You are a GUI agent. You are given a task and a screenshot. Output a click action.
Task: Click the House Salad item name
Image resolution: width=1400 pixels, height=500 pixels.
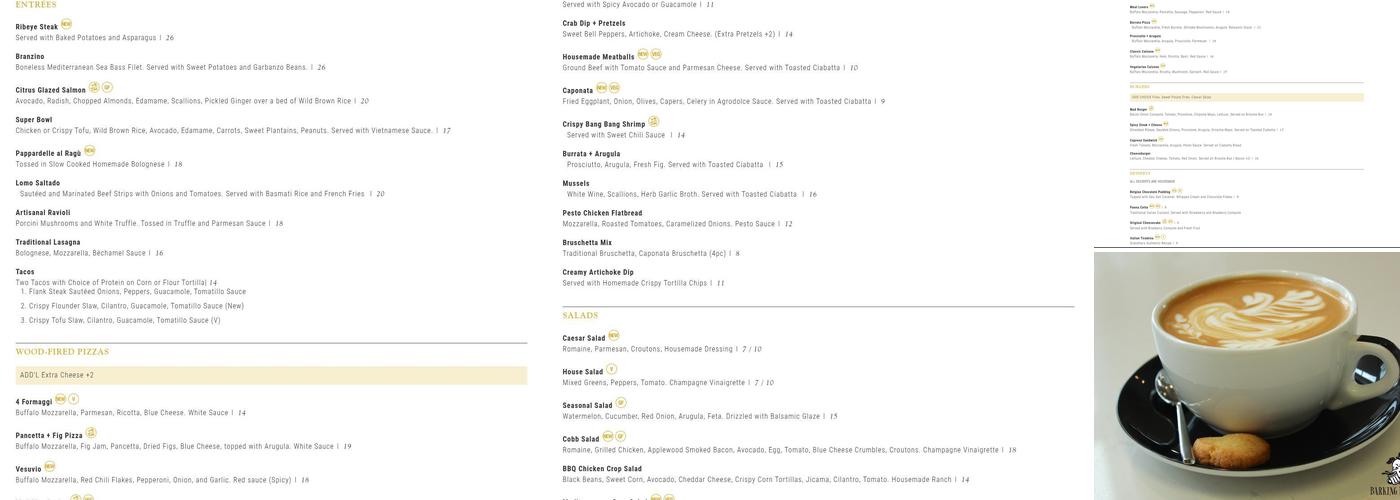point(583,372)
